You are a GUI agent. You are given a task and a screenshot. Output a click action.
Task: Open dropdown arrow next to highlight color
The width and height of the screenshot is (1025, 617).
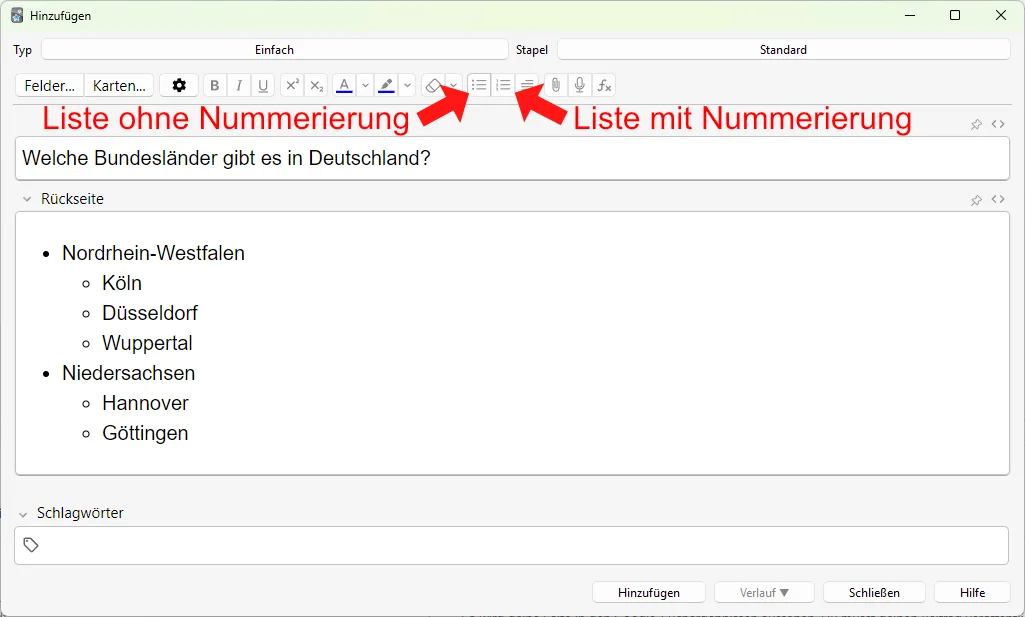(x=408, y=86)
